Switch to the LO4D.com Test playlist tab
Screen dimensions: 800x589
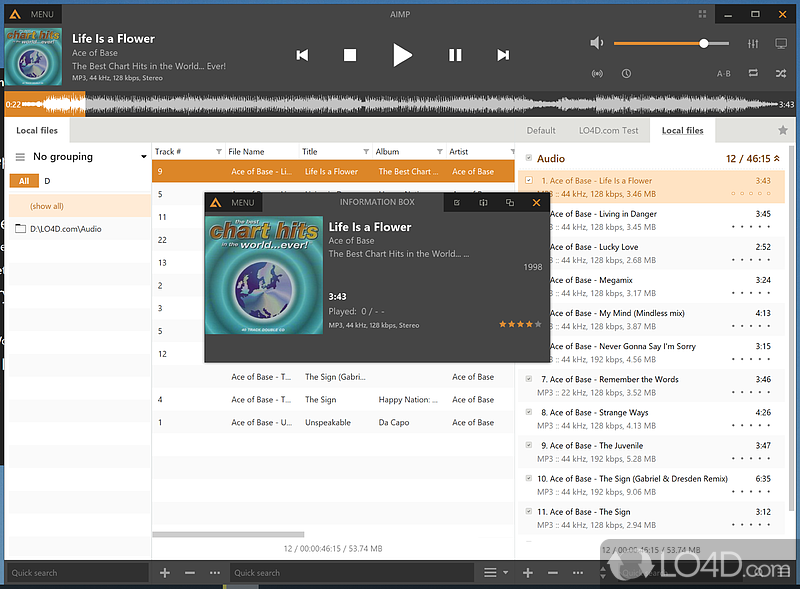[x=608, y=131]
